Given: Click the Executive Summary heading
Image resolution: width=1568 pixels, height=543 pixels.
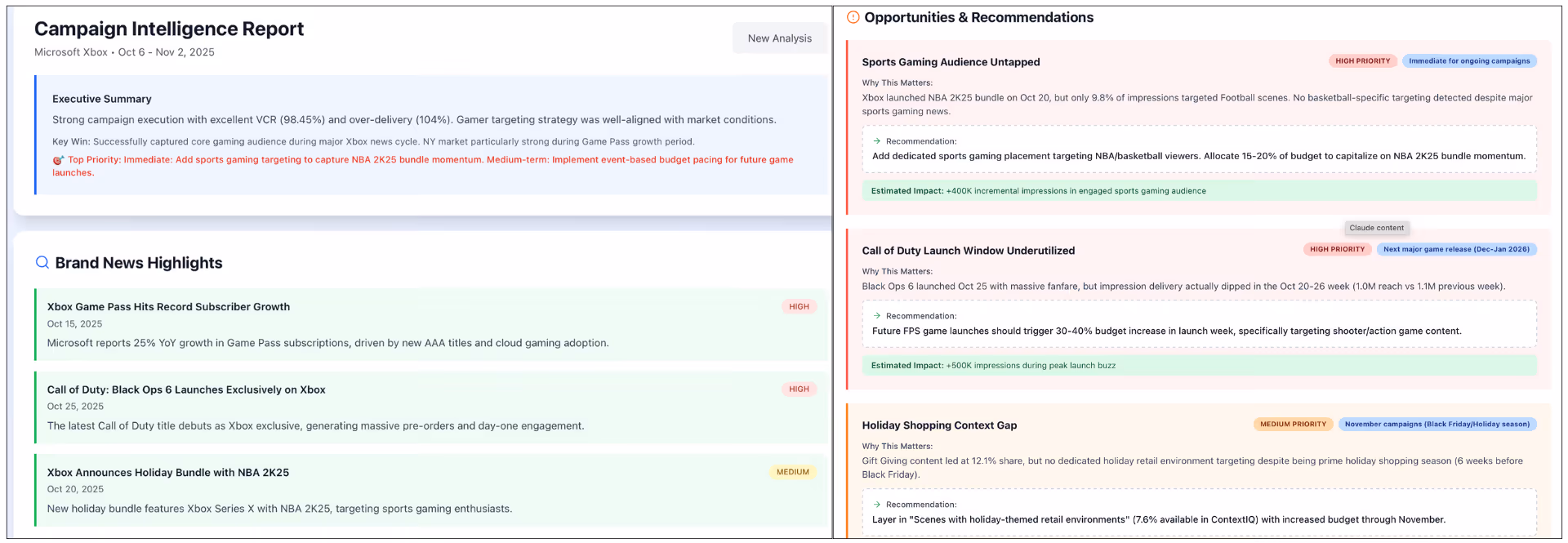Looking at the screenshot, I should (102, 99).
